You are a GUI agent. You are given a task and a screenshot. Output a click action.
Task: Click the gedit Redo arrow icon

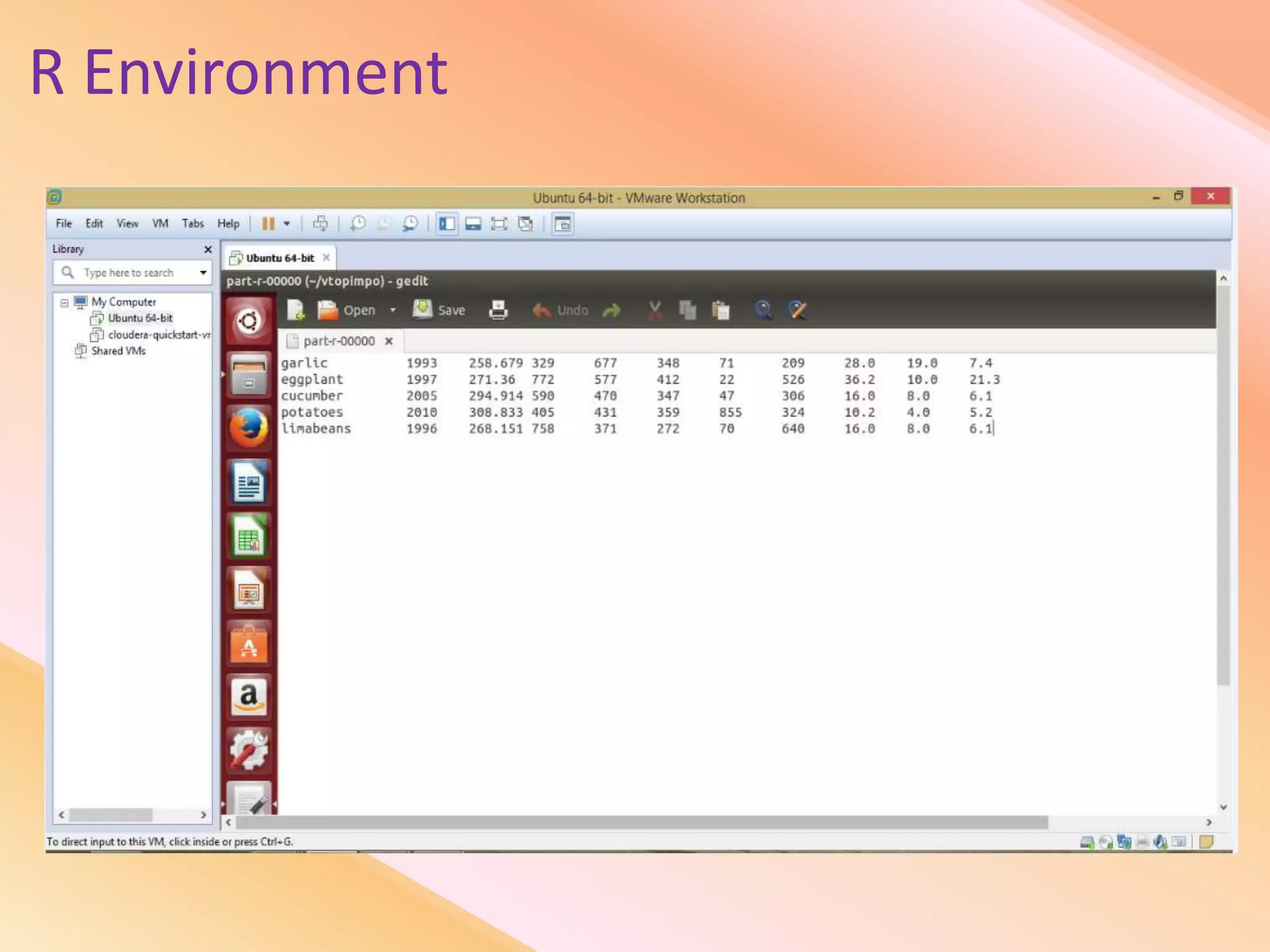pos(611,311)
